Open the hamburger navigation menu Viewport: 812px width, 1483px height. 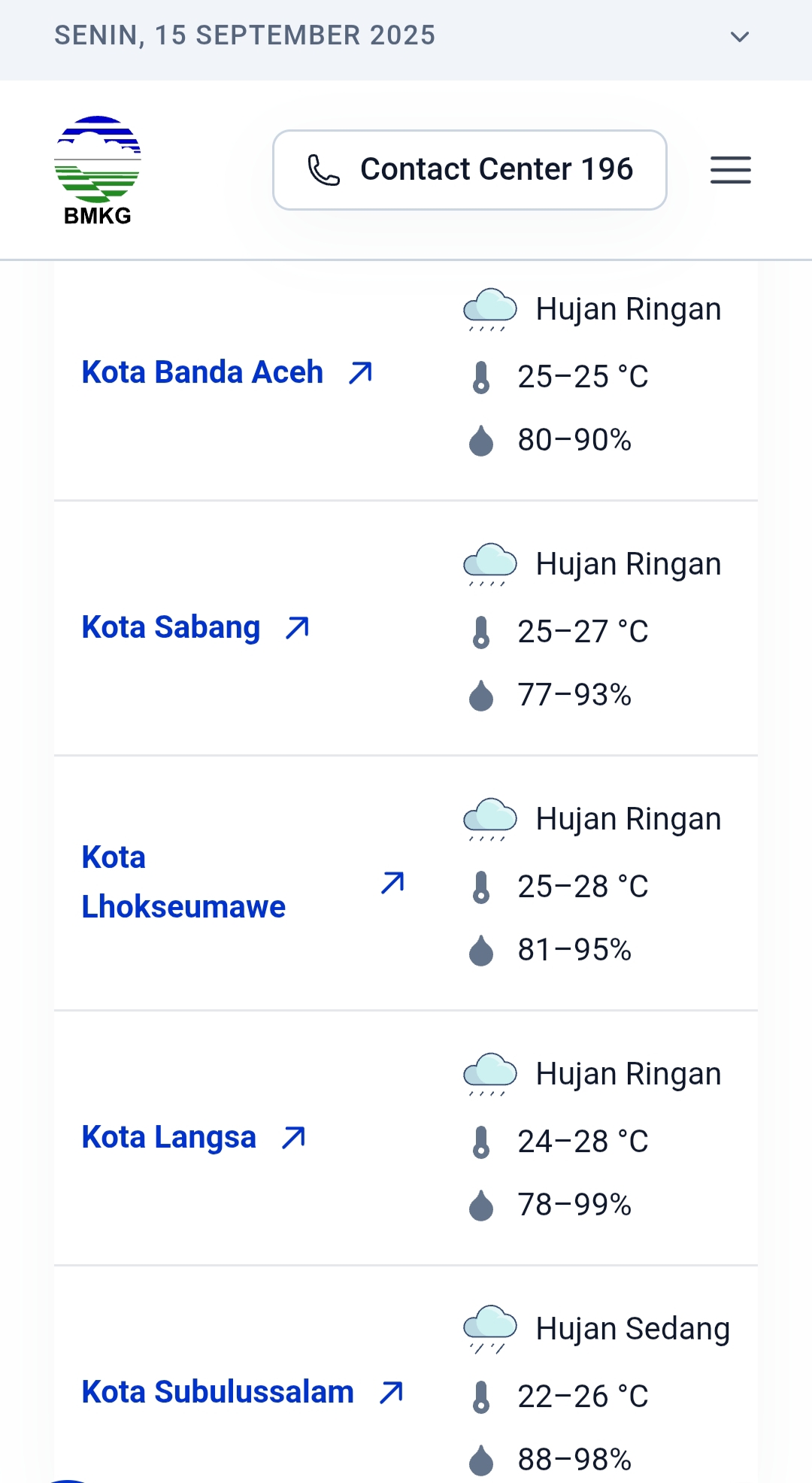point(730,170)
